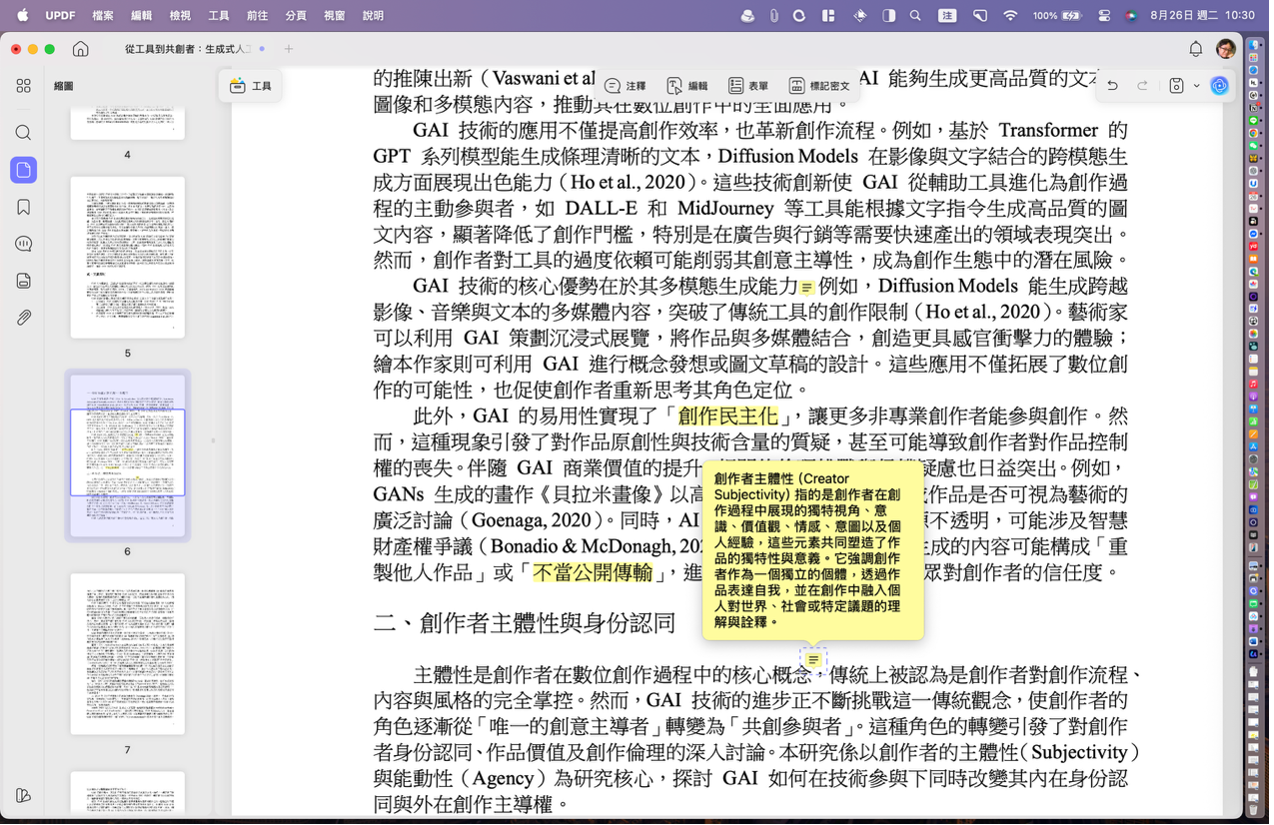1274x825 pixels.
Task: Open the battery status menu
Action: [1058, 16]
